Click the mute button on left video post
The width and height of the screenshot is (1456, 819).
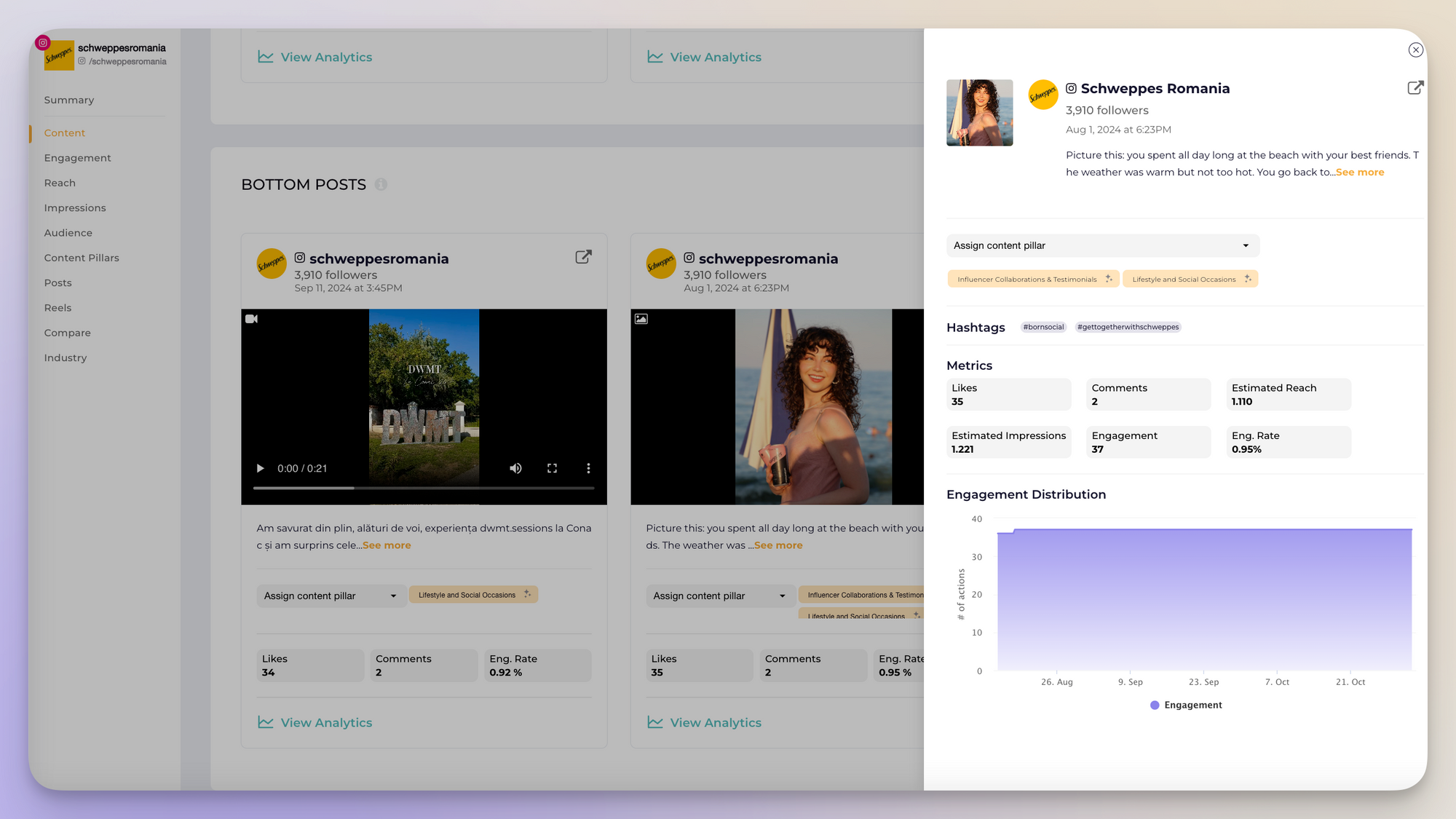coord(515,468)
